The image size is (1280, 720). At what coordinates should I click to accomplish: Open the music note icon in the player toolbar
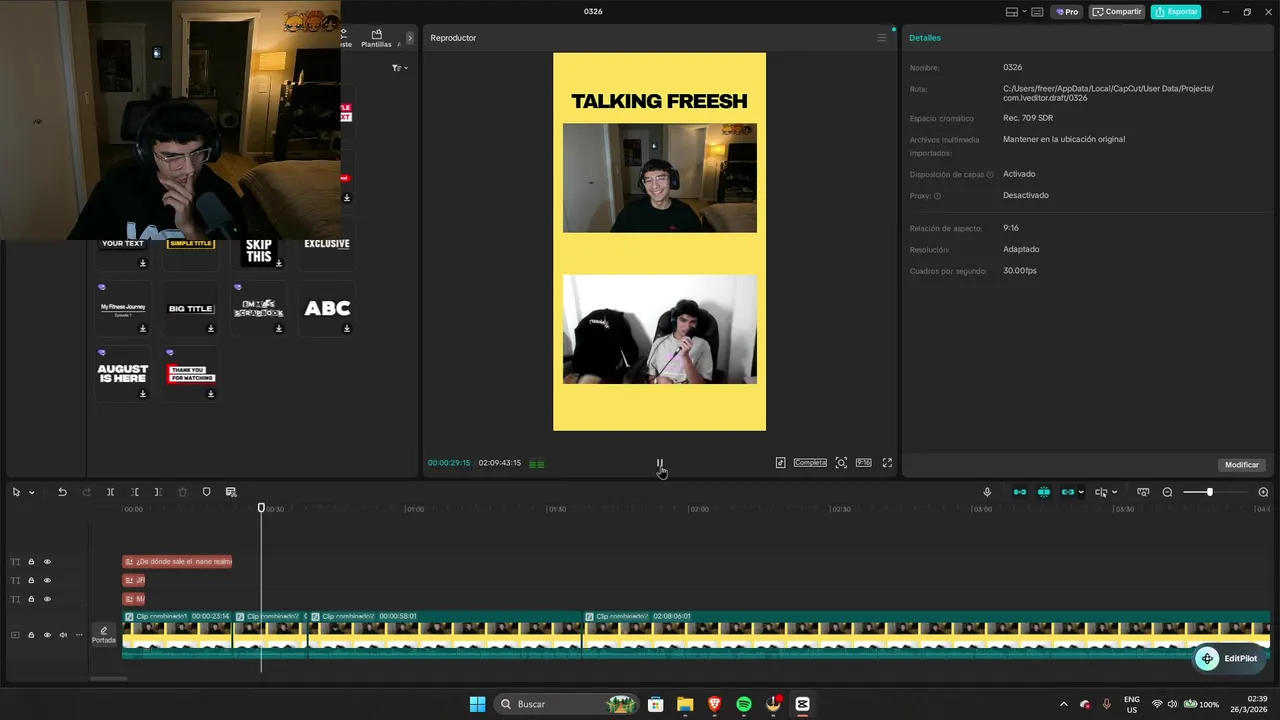(x=780, y=463)
